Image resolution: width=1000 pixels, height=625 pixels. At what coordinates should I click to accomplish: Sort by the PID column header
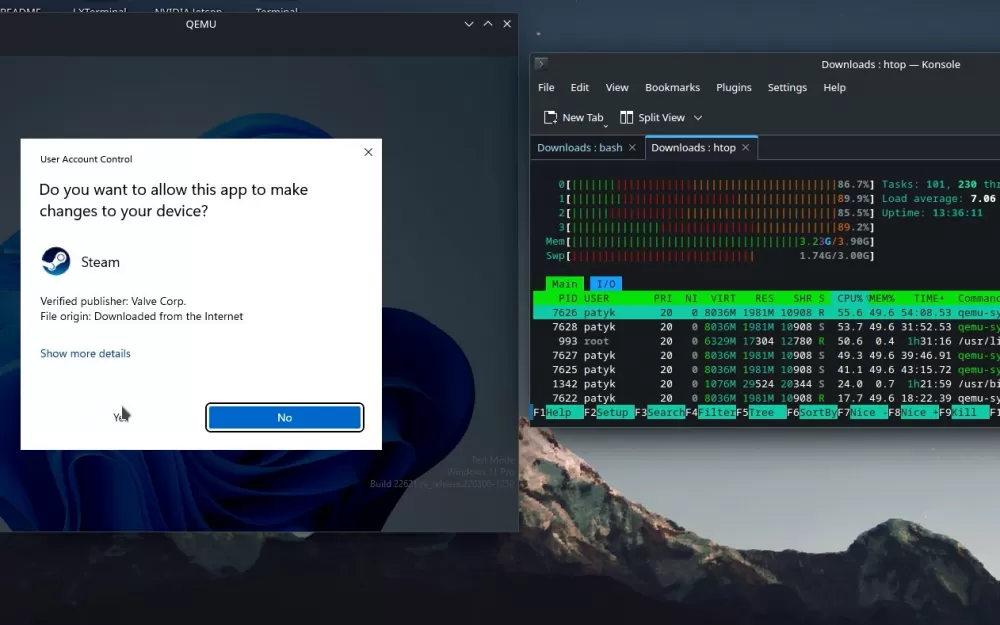tap(568, 298)
